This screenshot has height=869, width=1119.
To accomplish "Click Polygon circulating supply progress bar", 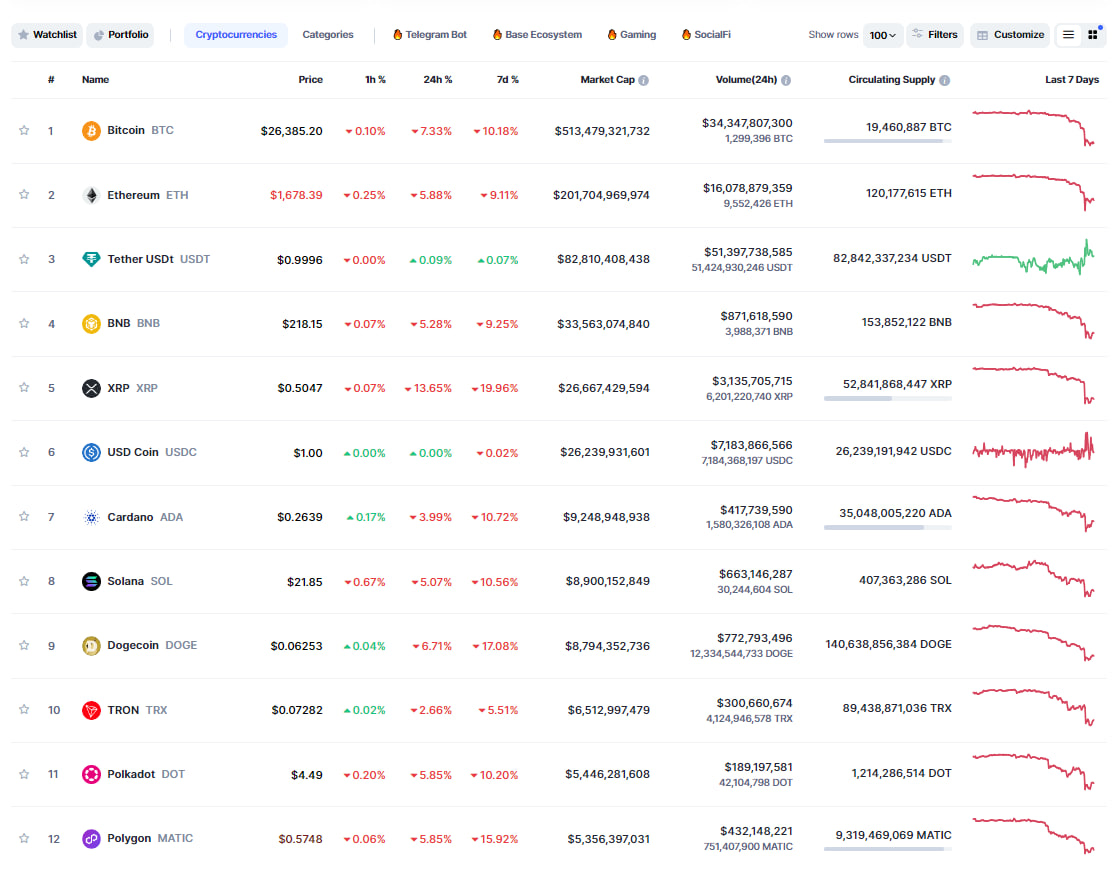I will click(x=887, y=849).
